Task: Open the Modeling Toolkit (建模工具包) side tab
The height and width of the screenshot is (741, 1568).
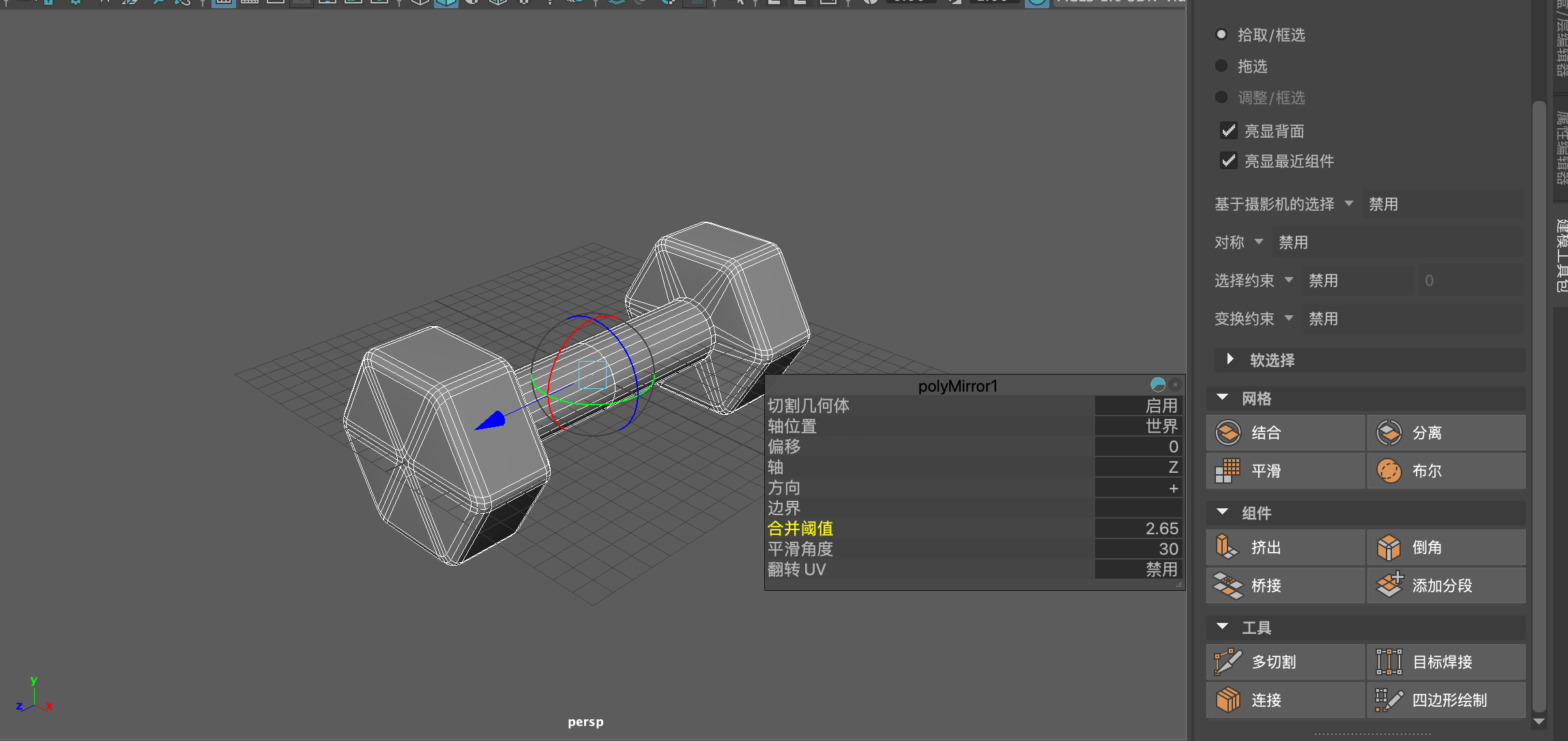Action: pyautogui.click(x=1560, y=255)
